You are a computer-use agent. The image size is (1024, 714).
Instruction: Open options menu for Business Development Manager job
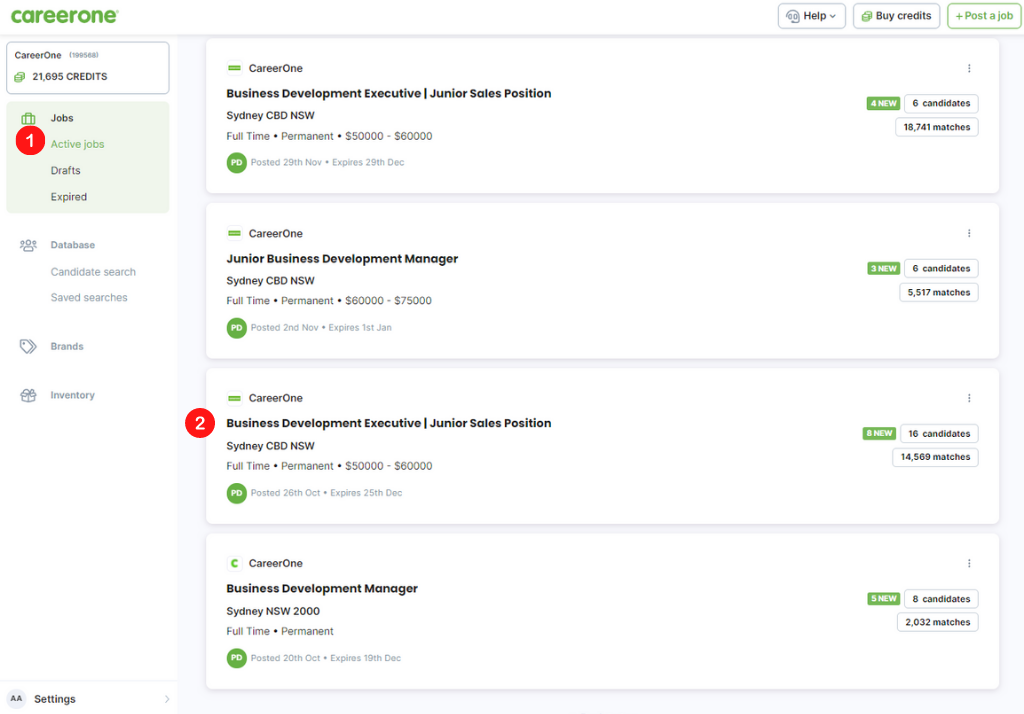(969, 563)
